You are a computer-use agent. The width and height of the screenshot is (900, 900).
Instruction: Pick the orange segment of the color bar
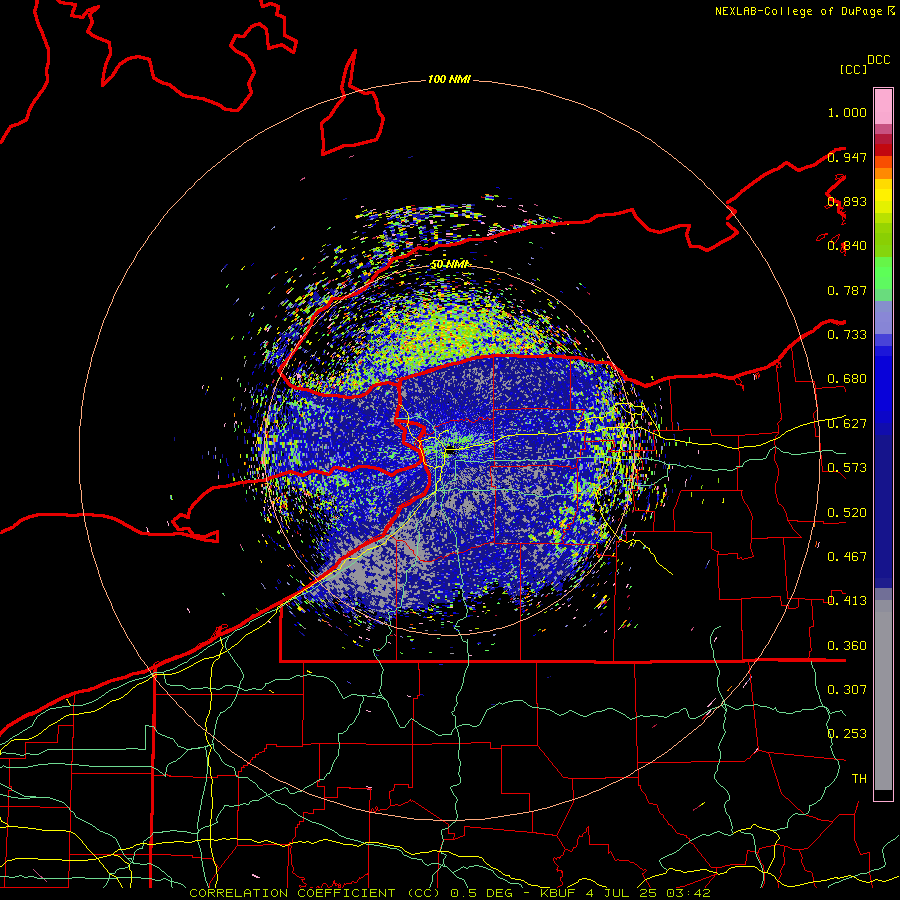[x=883, y=173]
